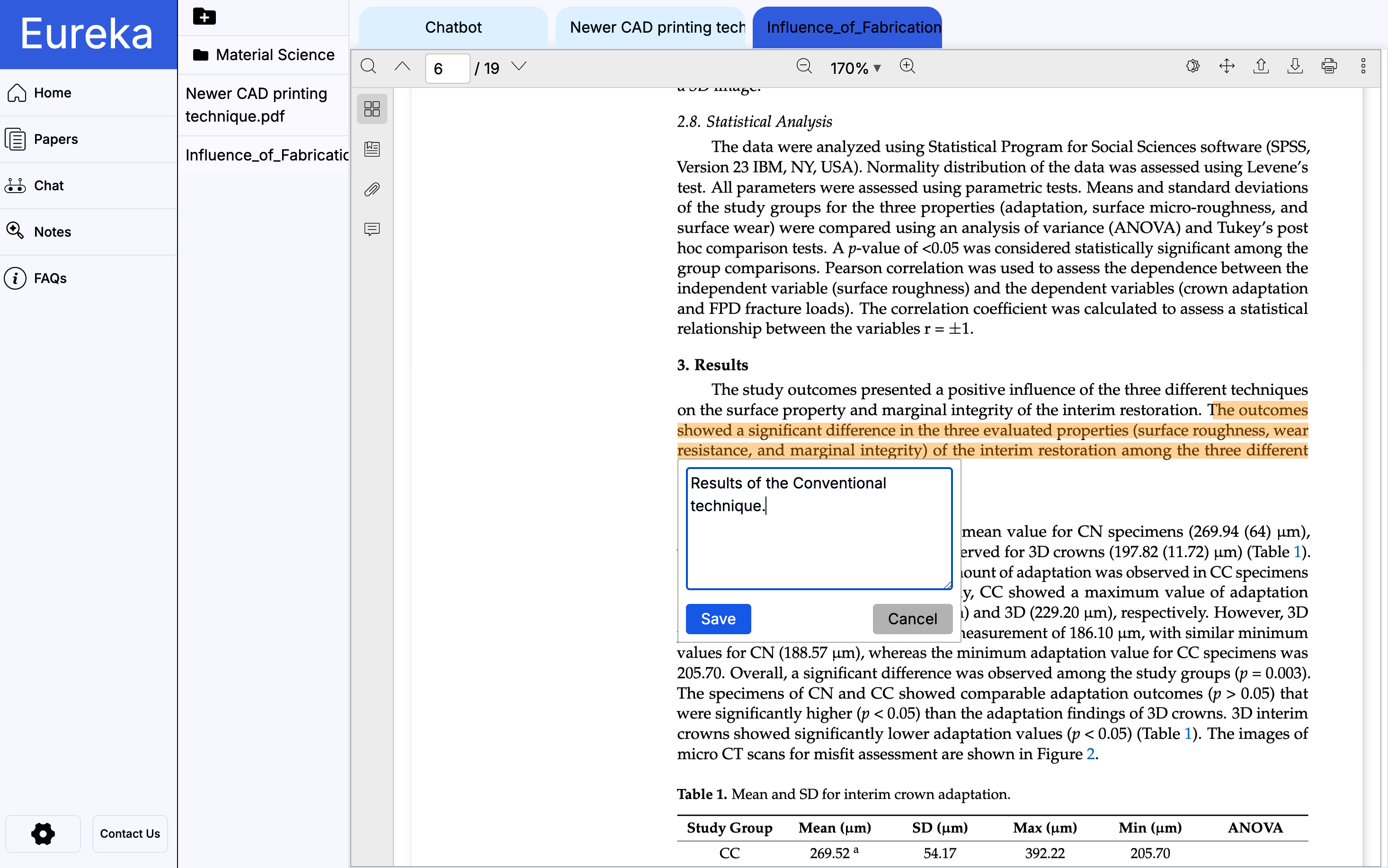The image size is (1388, 868).
Task: Switch to the Chatbot tab
Action: pos(454,27)
